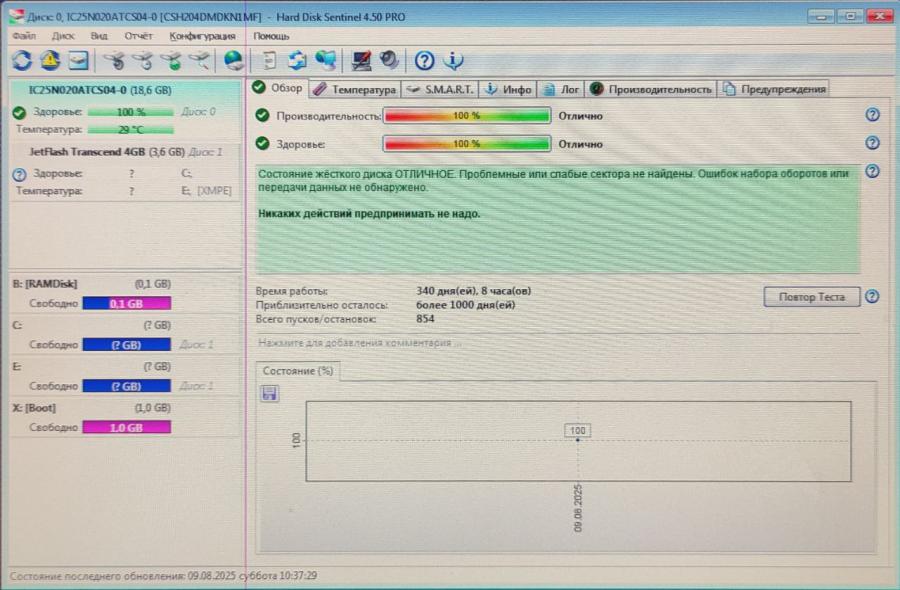Open the Отчёт menu
The image size is (900, 590).
tap(138, 36)
